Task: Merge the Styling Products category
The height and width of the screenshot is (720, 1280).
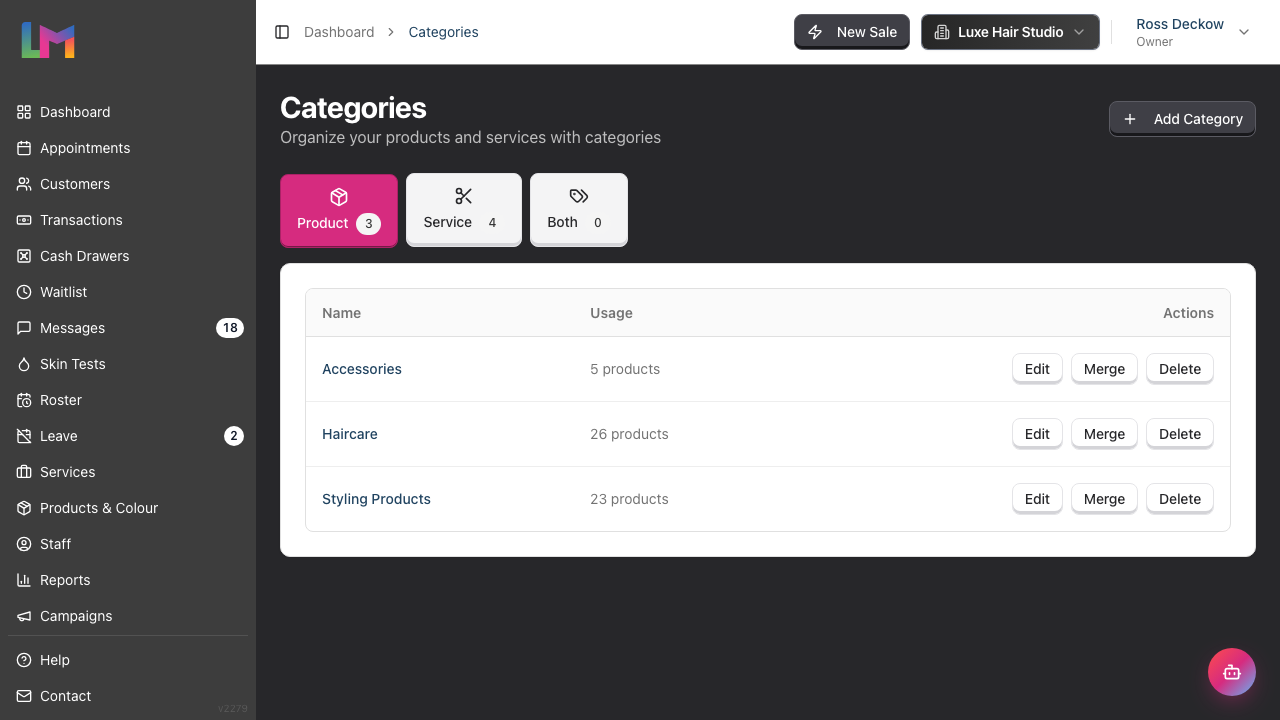Action: tap(1104, 499)
